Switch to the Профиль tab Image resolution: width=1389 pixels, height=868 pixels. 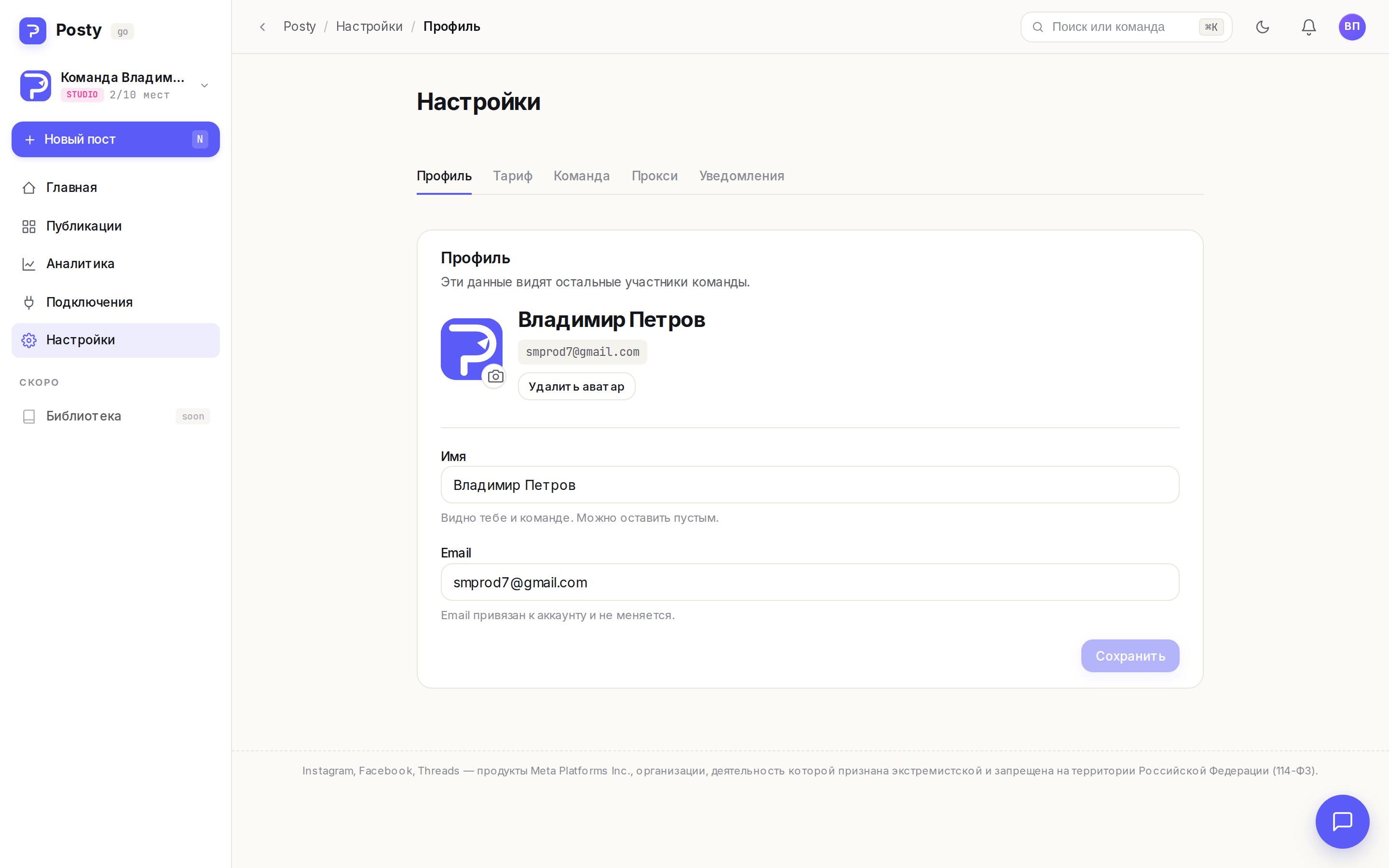coord(444,176)
